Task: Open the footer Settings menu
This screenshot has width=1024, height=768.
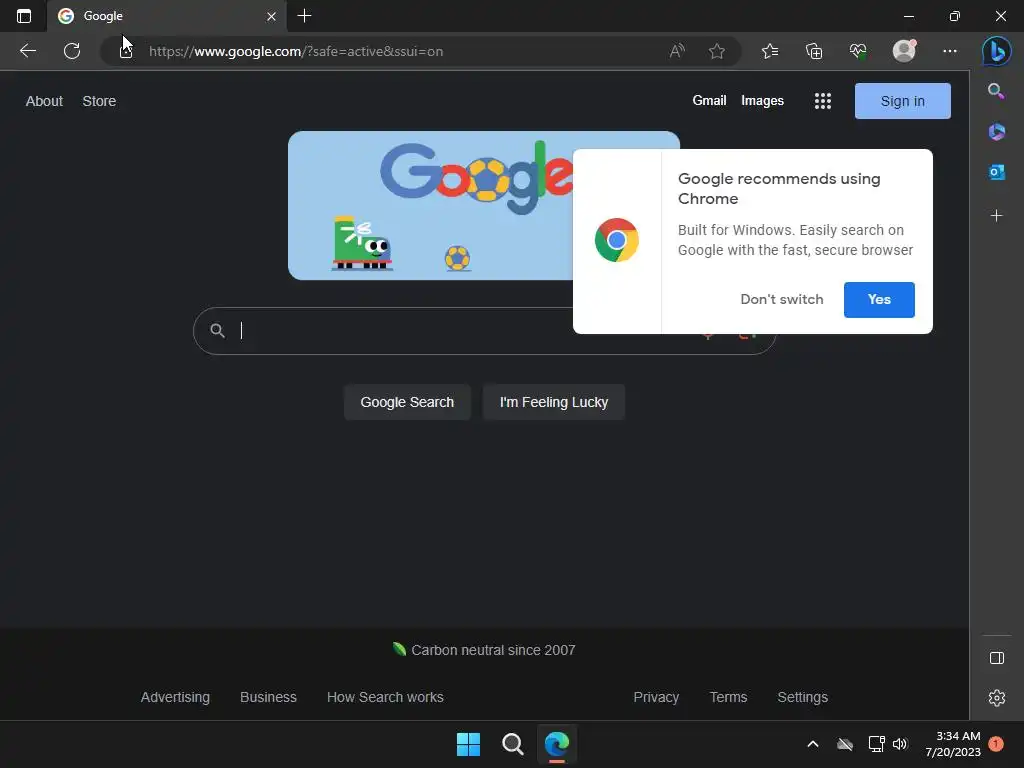Action: pyautogui.click(x=803, y=697)
